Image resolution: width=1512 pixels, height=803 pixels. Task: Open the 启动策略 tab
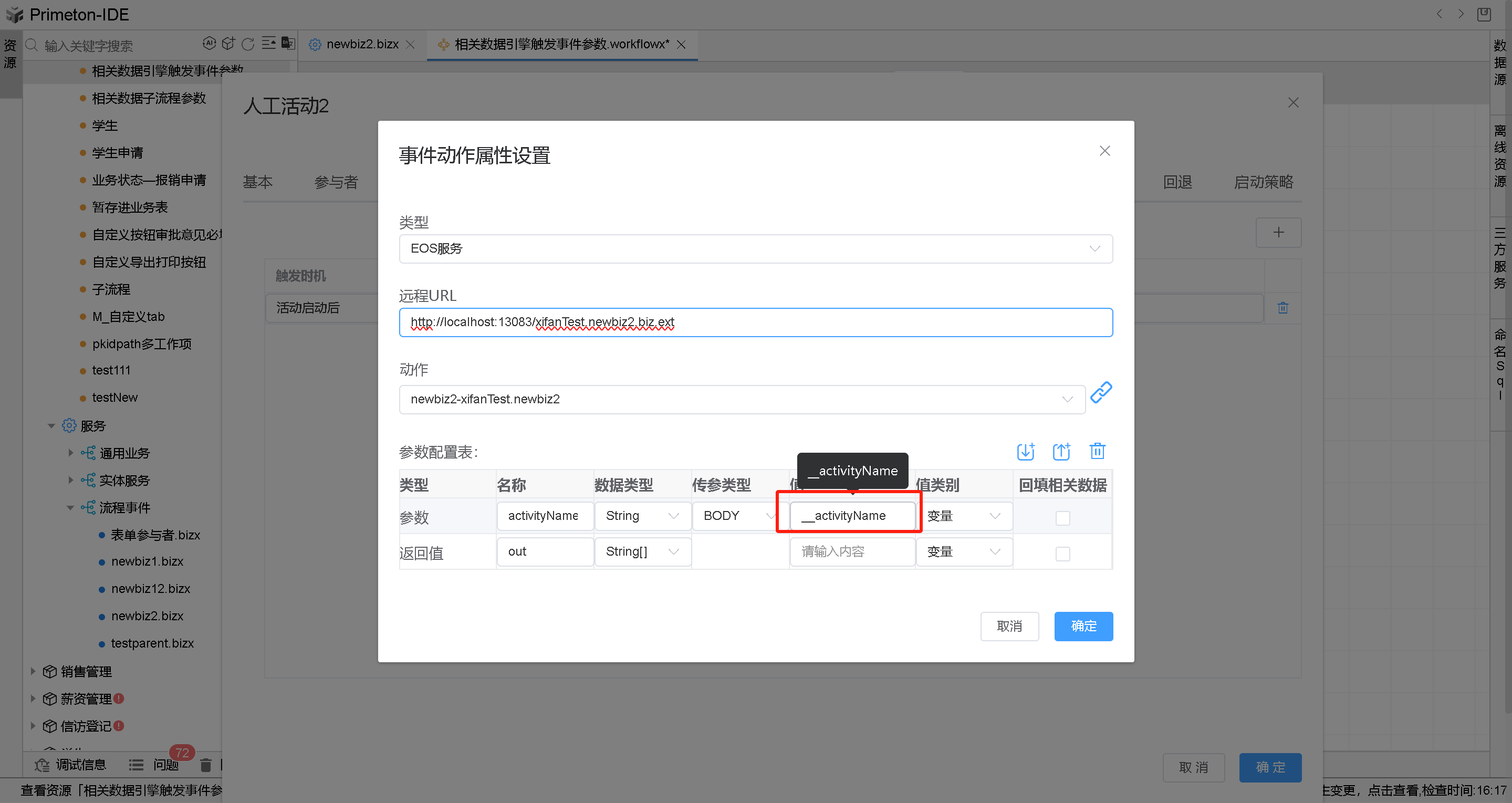click(1263, 182)
